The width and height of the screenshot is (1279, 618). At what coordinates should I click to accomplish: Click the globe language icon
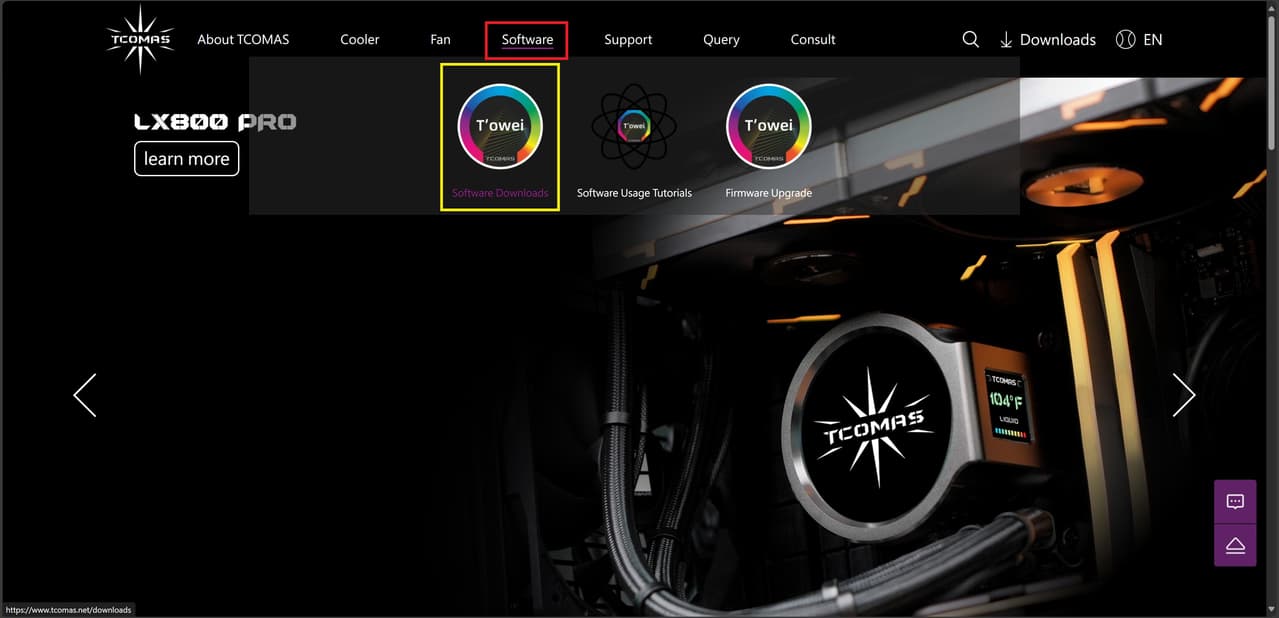pos(1125,40)
